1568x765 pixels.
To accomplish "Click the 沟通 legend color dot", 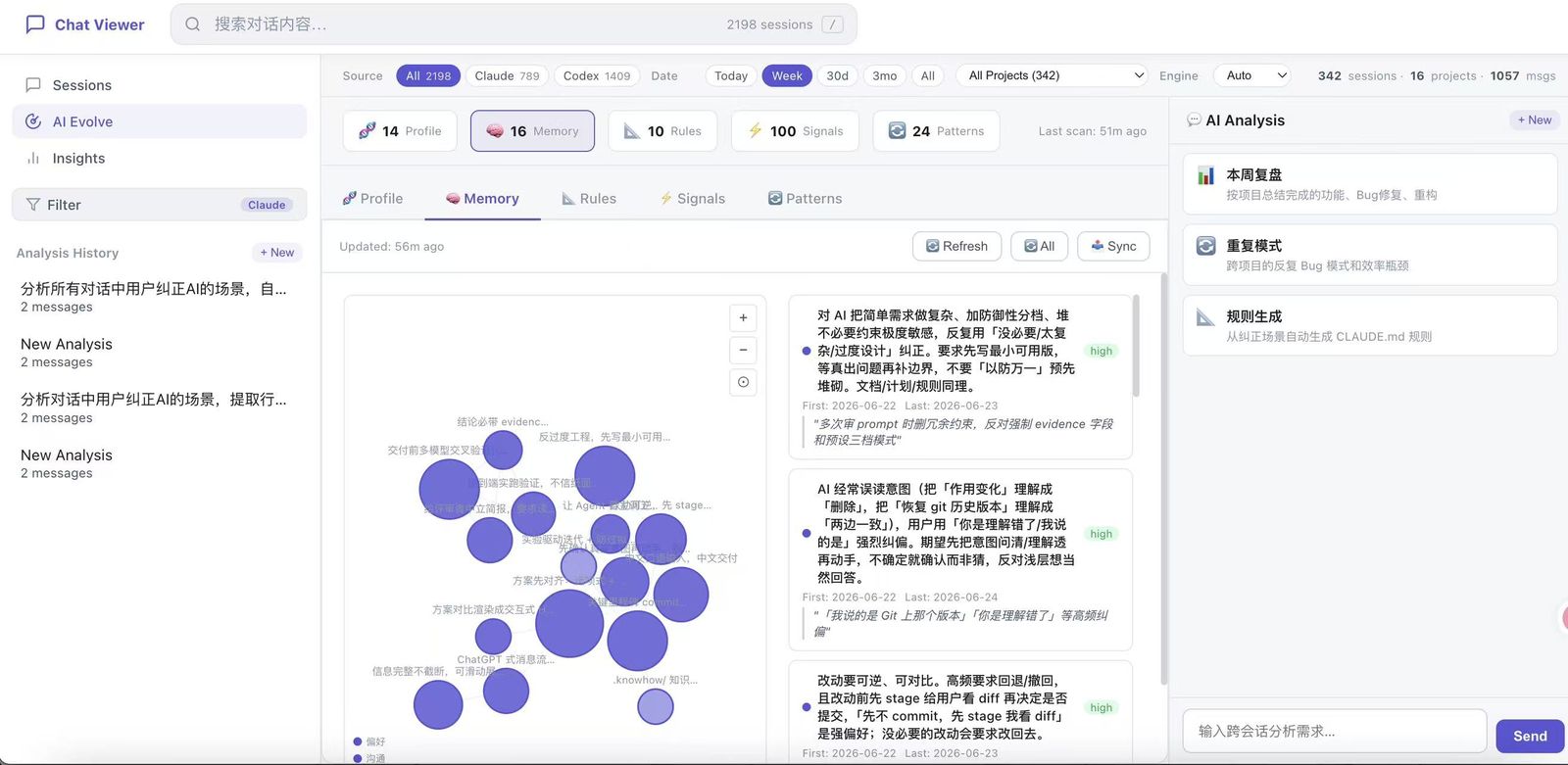I will tap(358, 758).
